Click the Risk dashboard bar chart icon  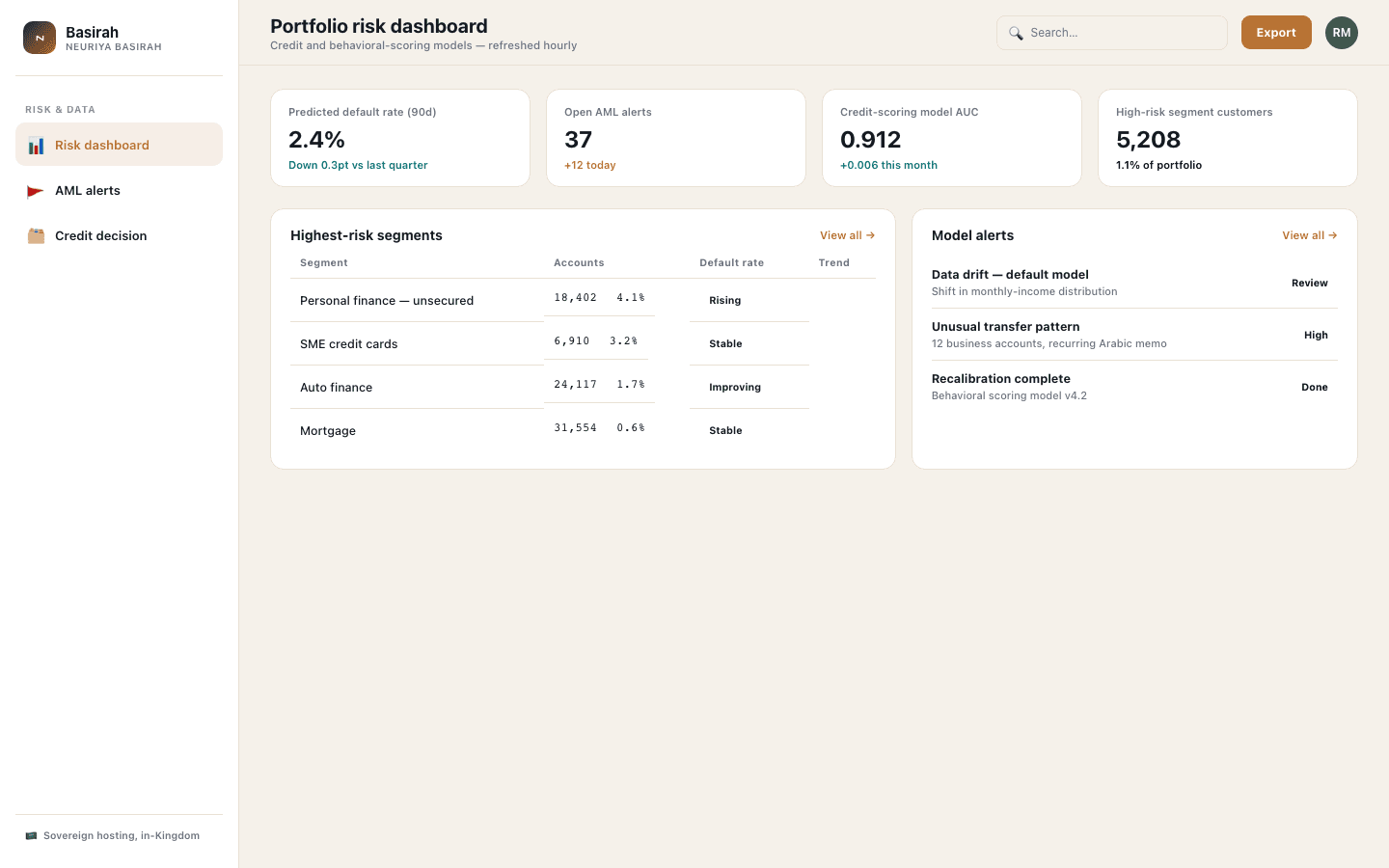(36, 146)
